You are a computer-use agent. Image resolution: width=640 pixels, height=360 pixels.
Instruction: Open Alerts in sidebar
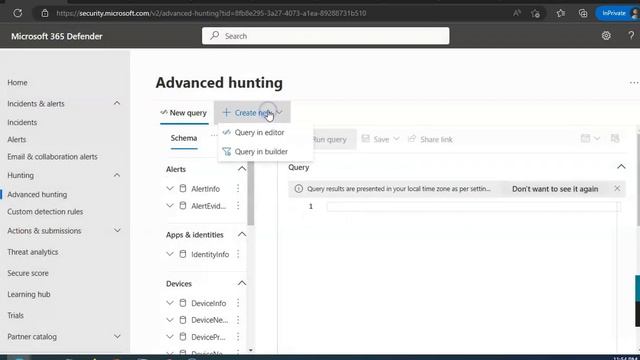tap(17, 140)
